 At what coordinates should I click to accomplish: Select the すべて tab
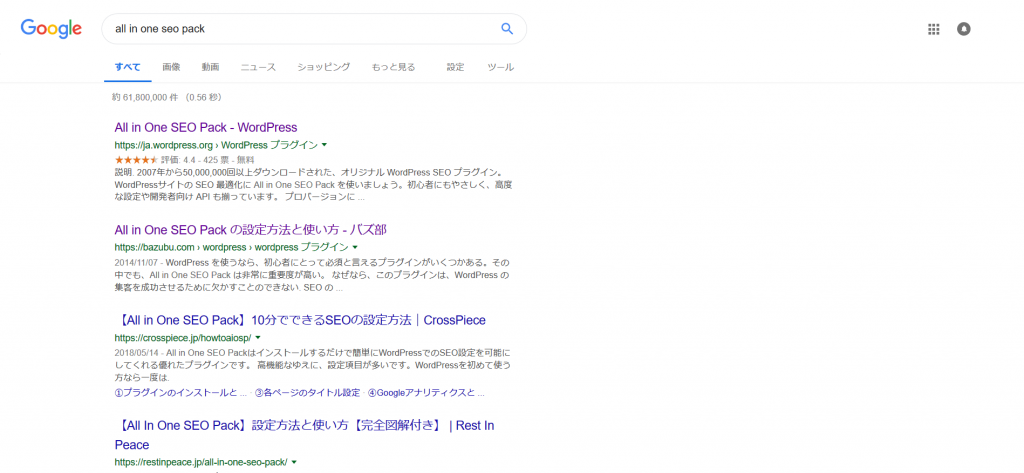coord(127,67)
